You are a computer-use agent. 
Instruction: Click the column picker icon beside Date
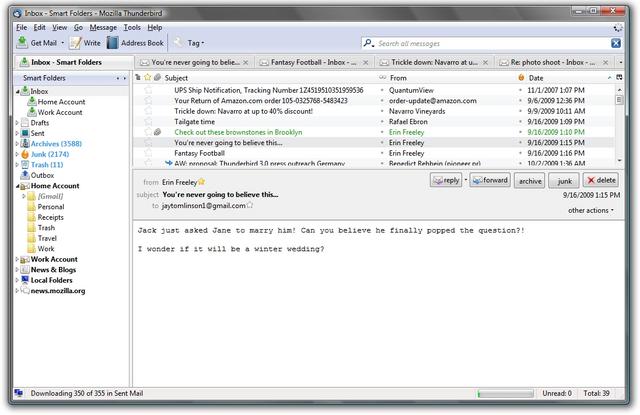tap(619, 78)
